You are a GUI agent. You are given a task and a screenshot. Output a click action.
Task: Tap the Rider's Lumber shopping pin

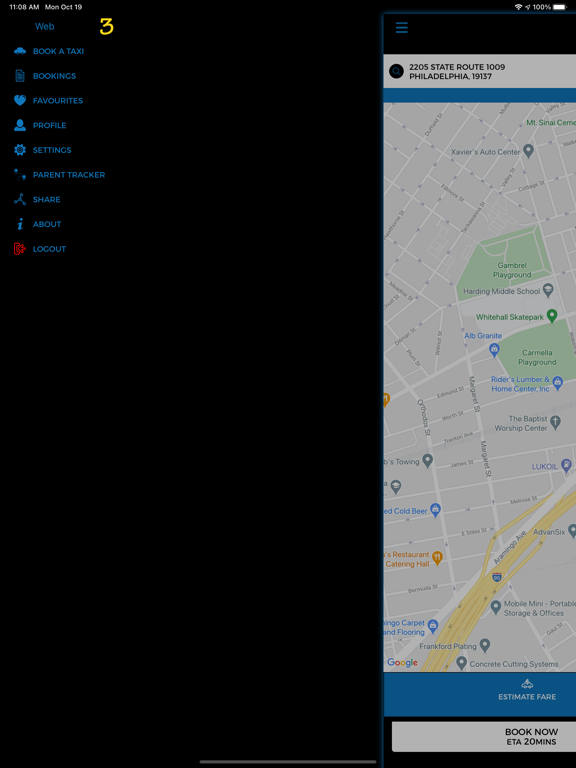click(x=557, y=382)
